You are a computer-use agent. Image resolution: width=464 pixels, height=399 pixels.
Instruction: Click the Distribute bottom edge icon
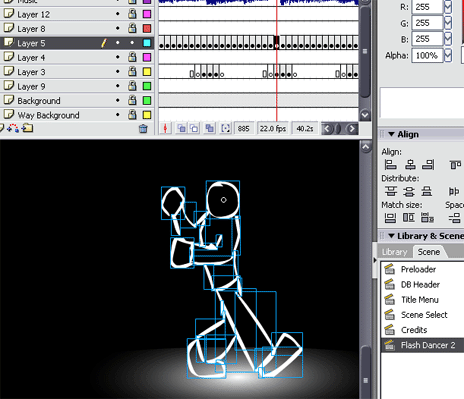tap(427, 191)
